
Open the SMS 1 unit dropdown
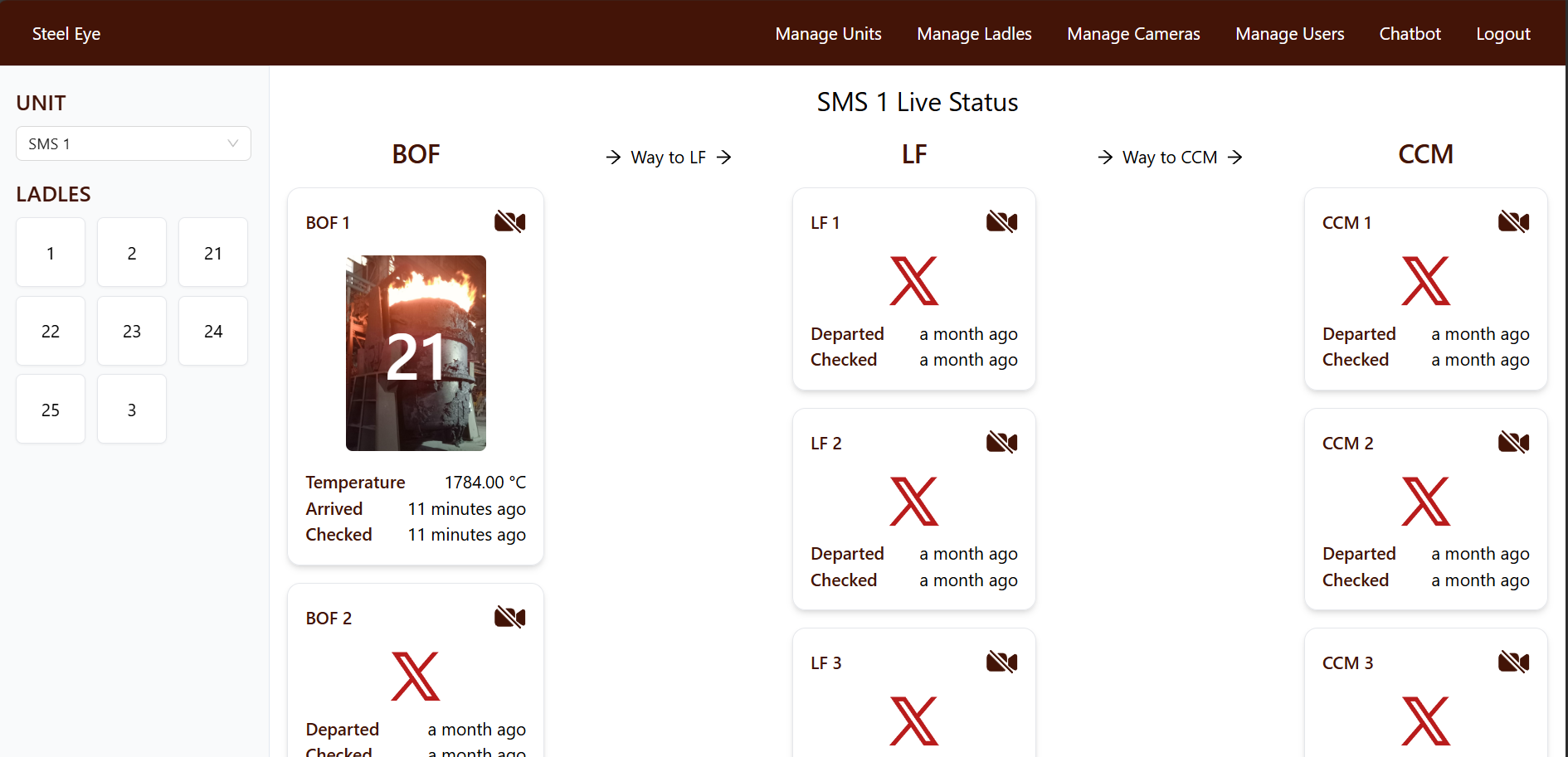(x=134, y=143)
